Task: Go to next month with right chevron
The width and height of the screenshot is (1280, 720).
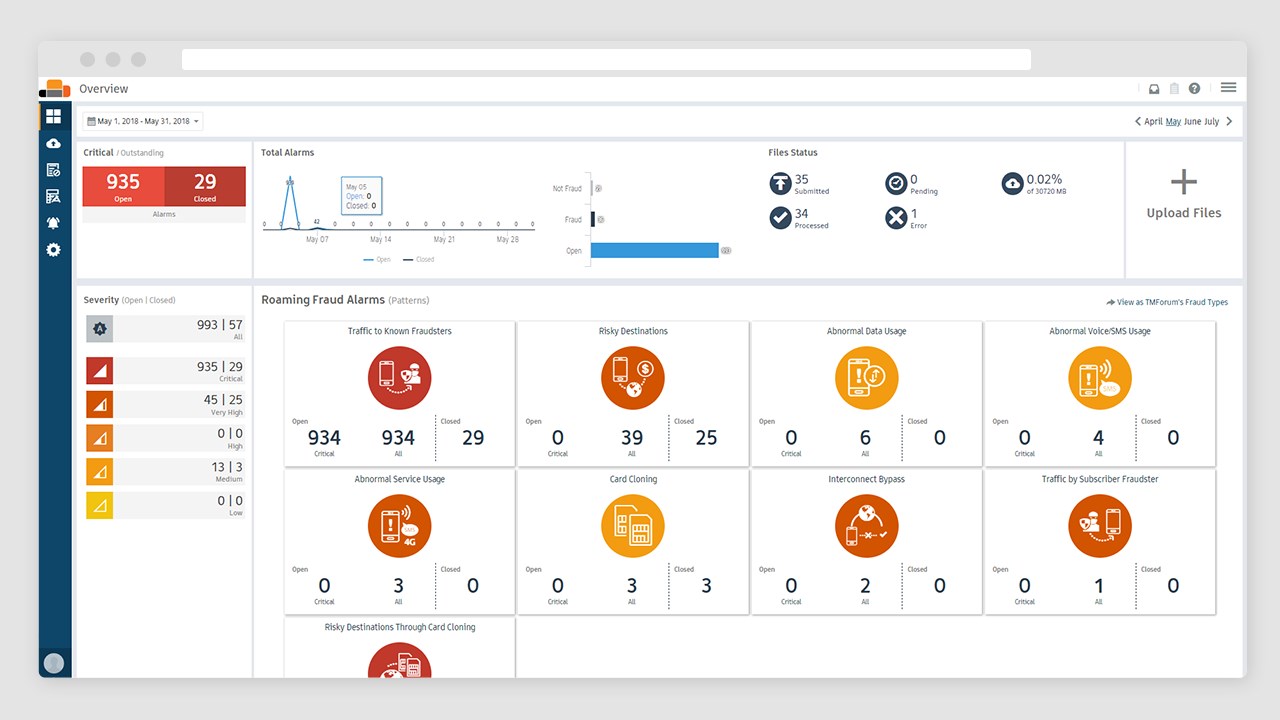Action: 1229,122
